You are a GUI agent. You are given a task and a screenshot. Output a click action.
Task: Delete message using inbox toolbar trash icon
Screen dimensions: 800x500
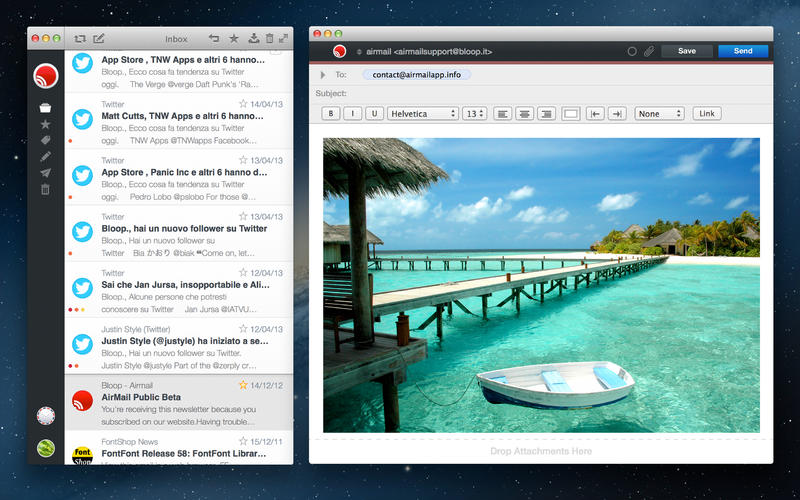point(269,38)
